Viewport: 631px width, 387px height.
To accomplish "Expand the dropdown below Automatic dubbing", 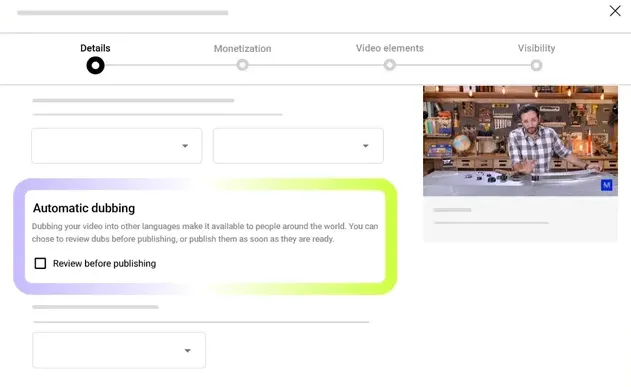I will 119,350.
